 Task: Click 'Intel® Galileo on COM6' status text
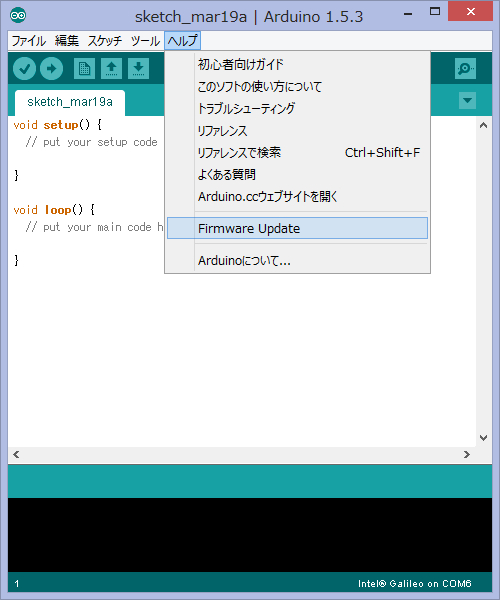tap(415, 584)
